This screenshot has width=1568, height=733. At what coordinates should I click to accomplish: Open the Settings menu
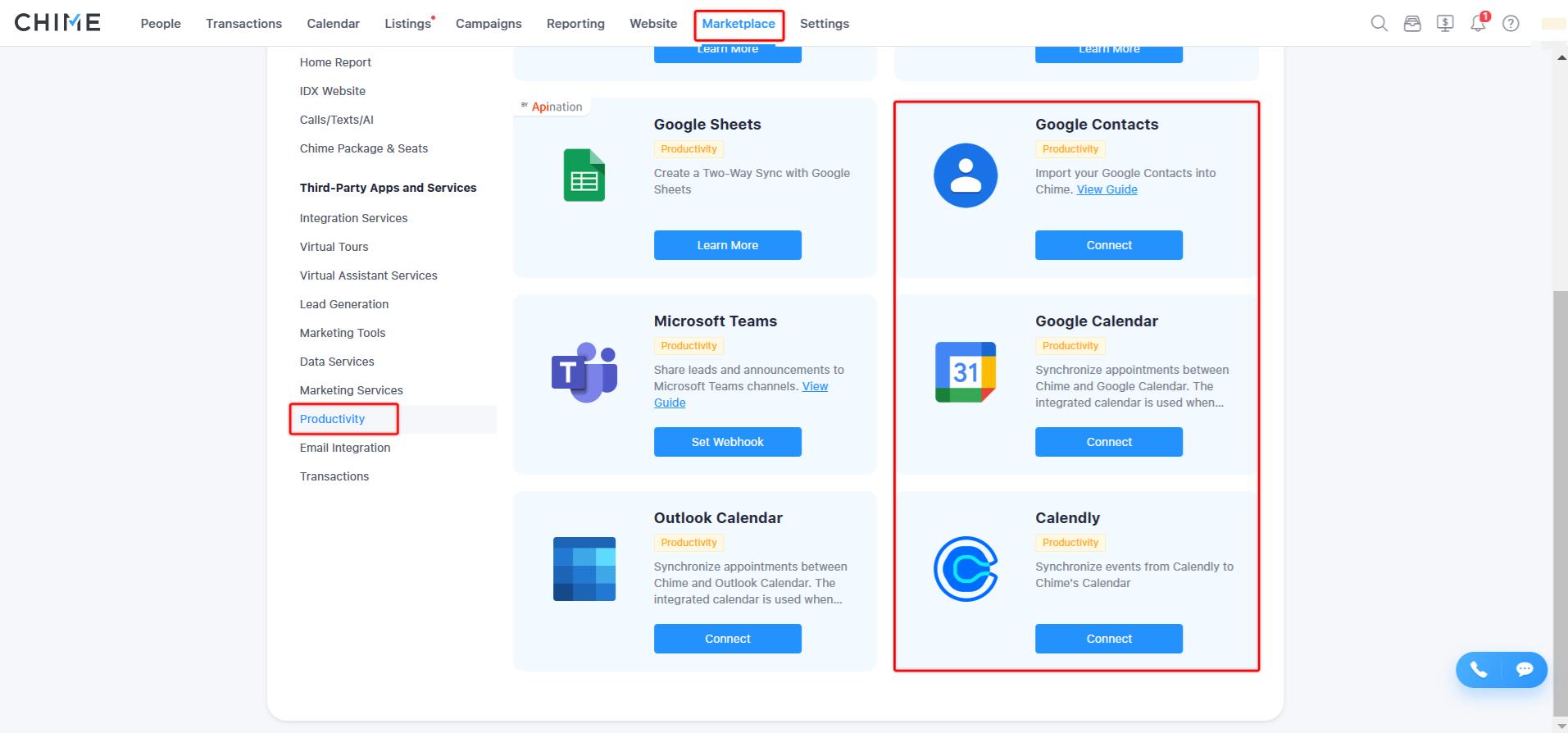point(825,24)
